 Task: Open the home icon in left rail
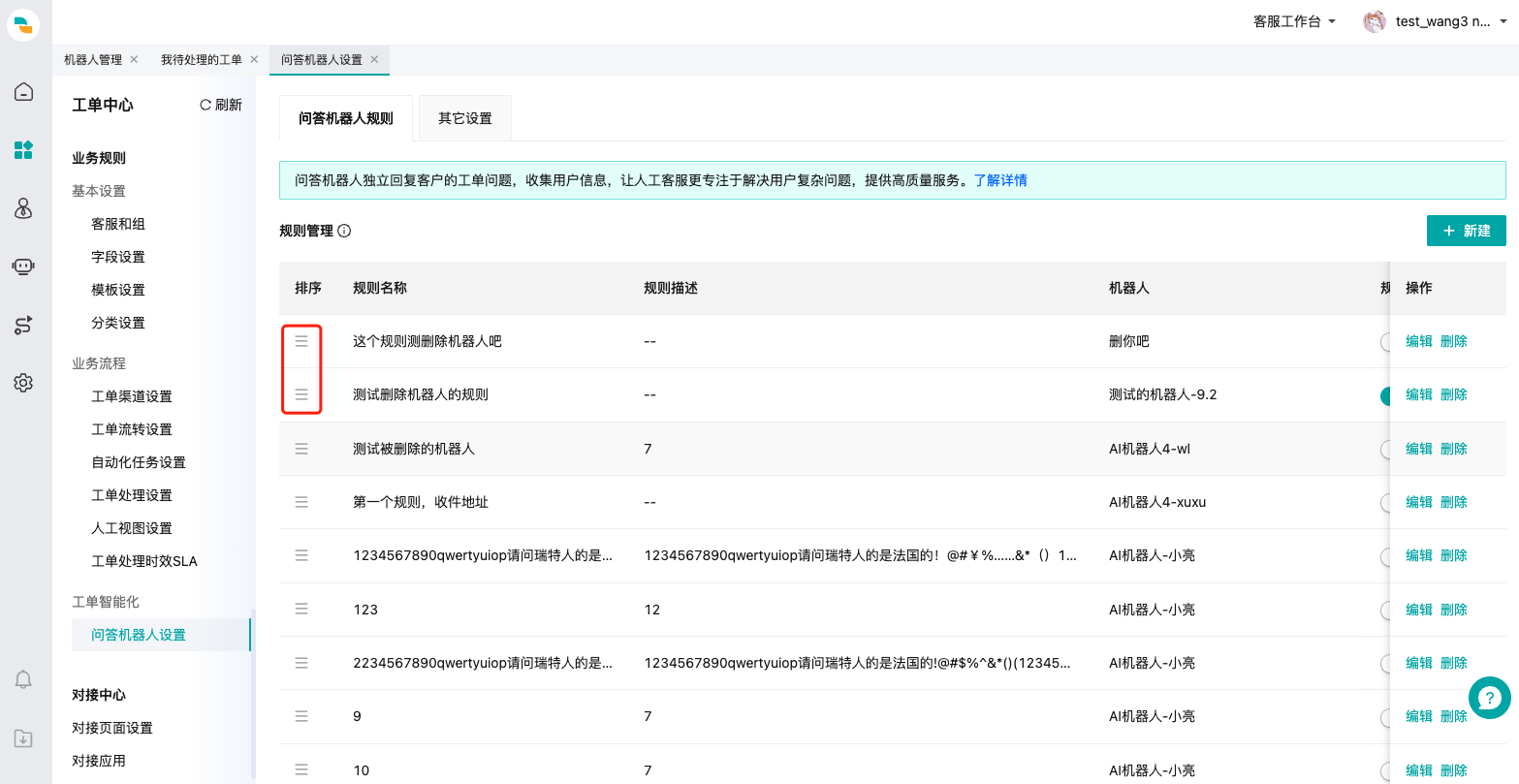click(x=23, y=92)
